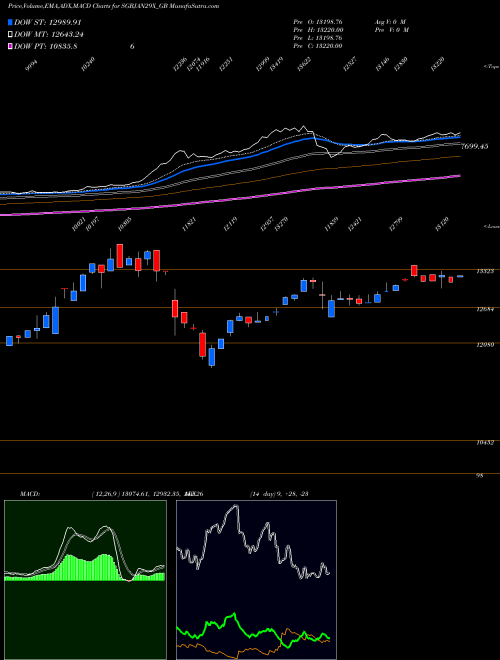Click the tallest red candle near the peak
Viewport: 500px width, 660px height.
point(120,255)
